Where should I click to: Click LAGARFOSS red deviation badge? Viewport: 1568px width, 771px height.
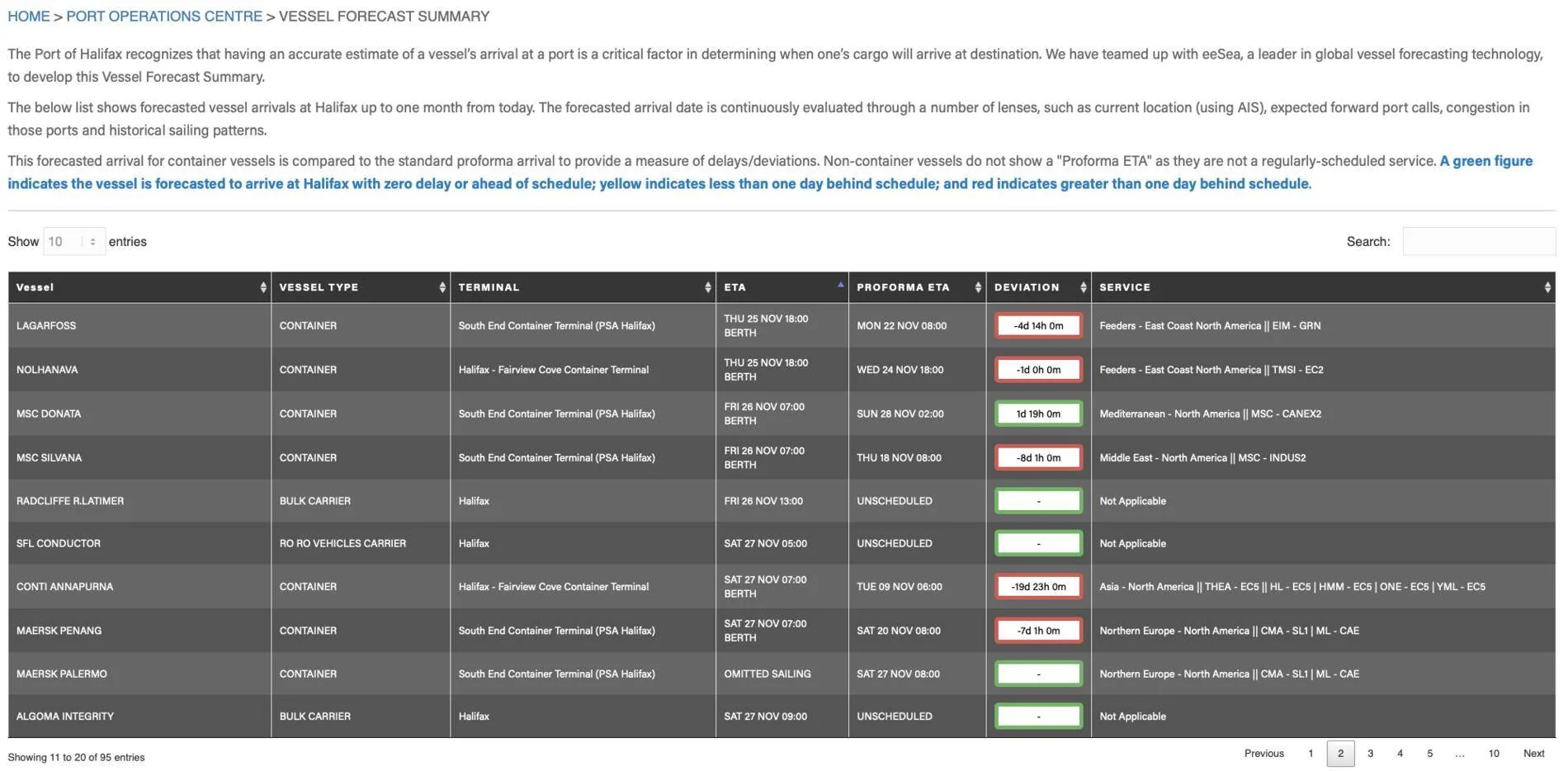click(1038, 325)
